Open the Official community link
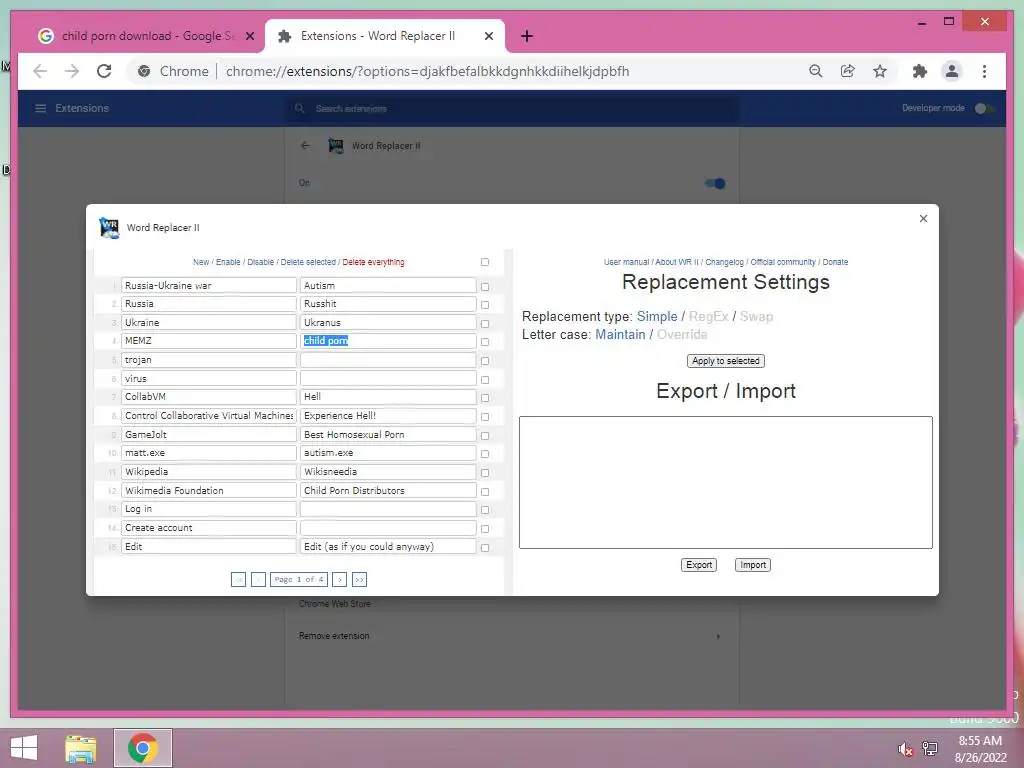The height and width of the screenshot is (768, 1024). pos(783,262)
